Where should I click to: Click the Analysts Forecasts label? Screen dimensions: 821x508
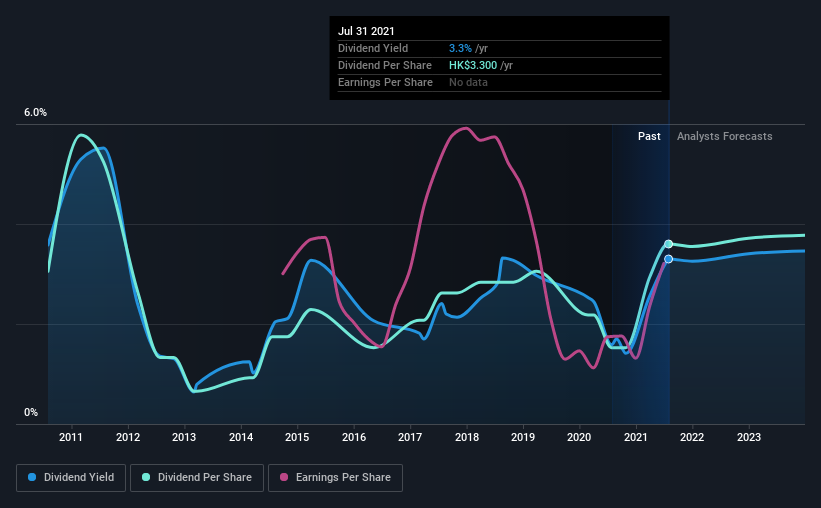point(725,136)
